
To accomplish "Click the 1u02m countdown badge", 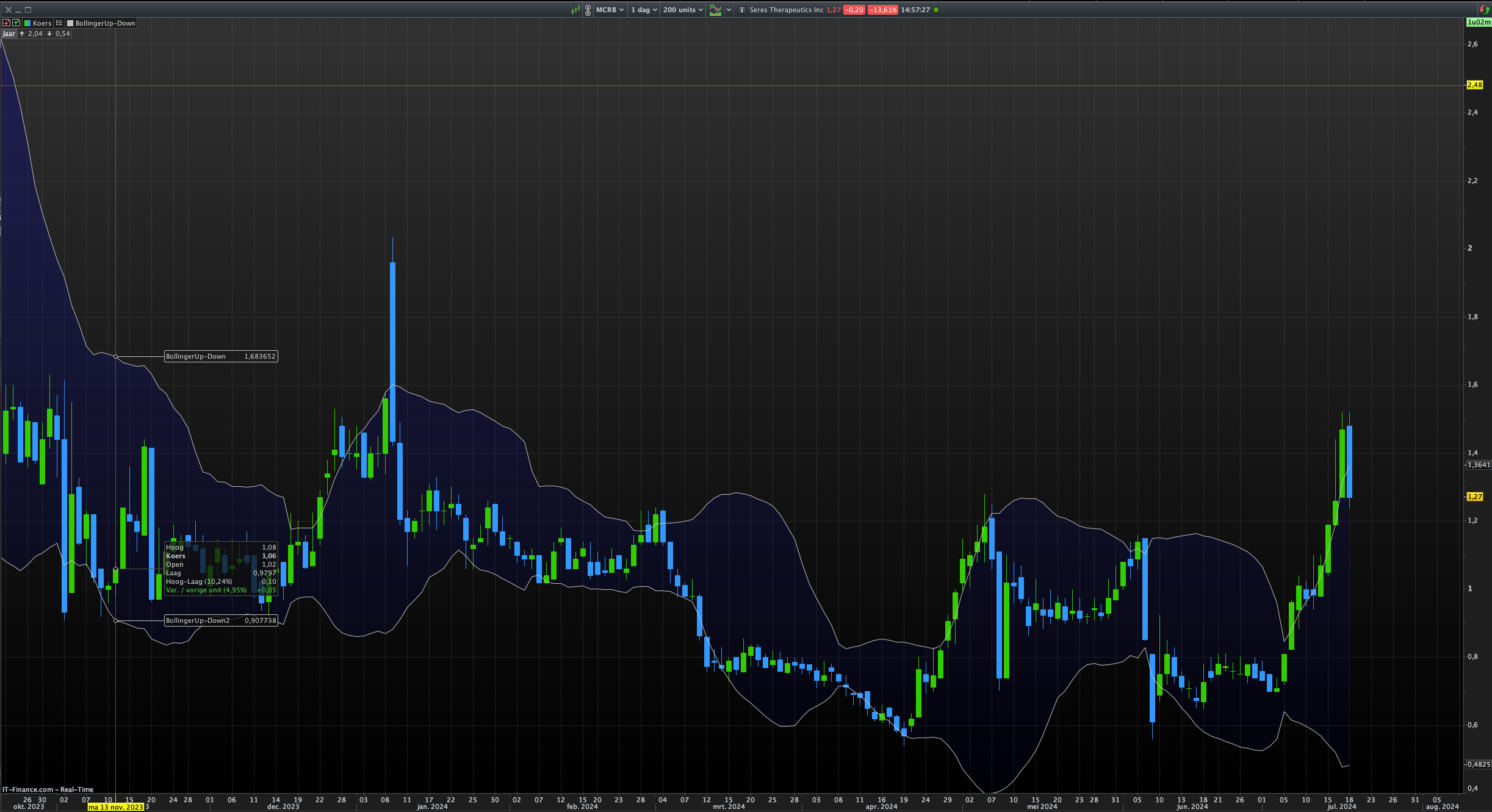I will click(1478, 22).
